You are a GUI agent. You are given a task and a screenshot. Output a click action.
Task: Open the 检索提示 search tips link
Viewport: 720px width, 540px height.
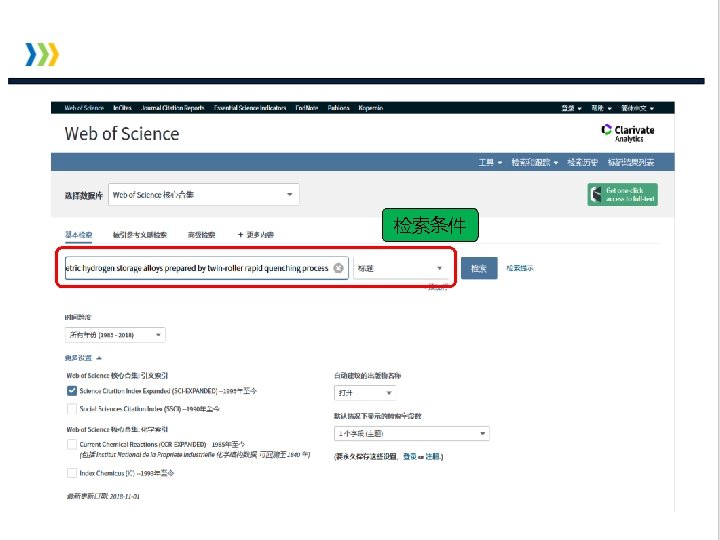(520, 268)
